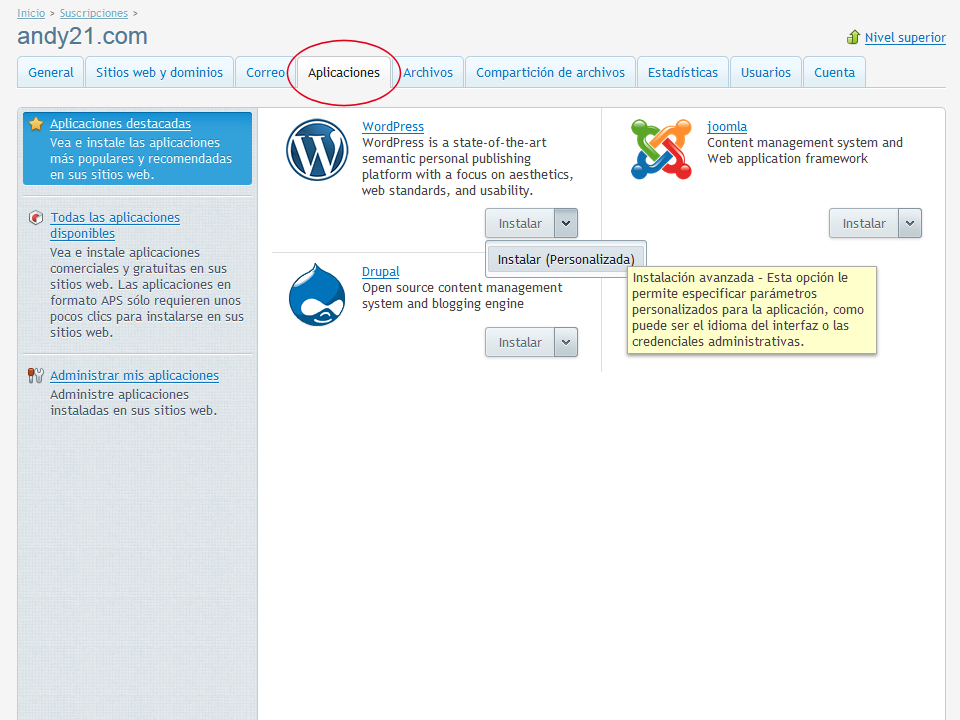Open the General tab

[x=51, y=72]
